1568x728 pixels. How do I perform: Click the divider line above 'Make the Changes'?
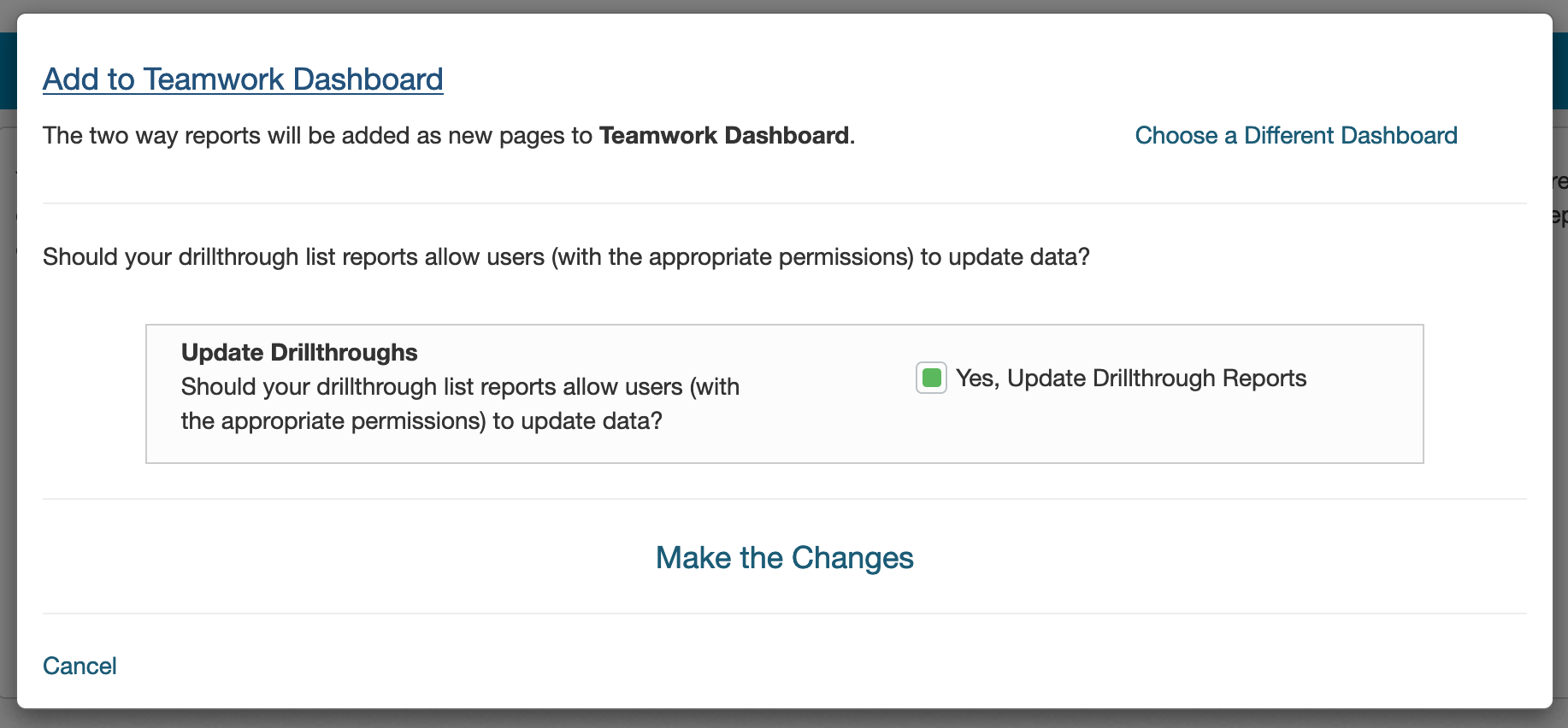tap(784, 499)
